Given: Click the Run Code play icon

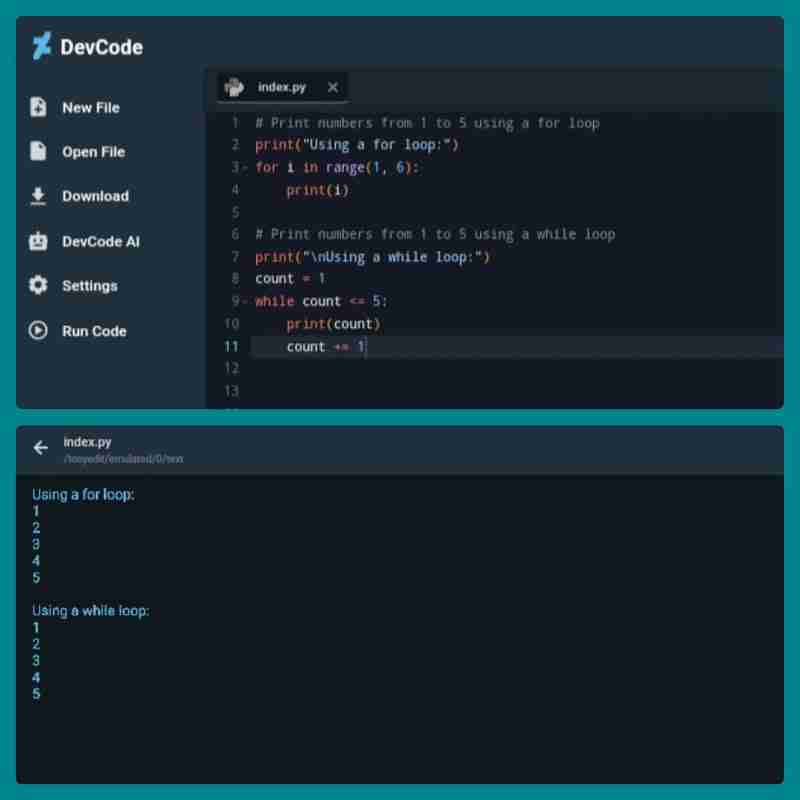Looking at the screenshot, I should pyautogui.click(x=38, y=330).
